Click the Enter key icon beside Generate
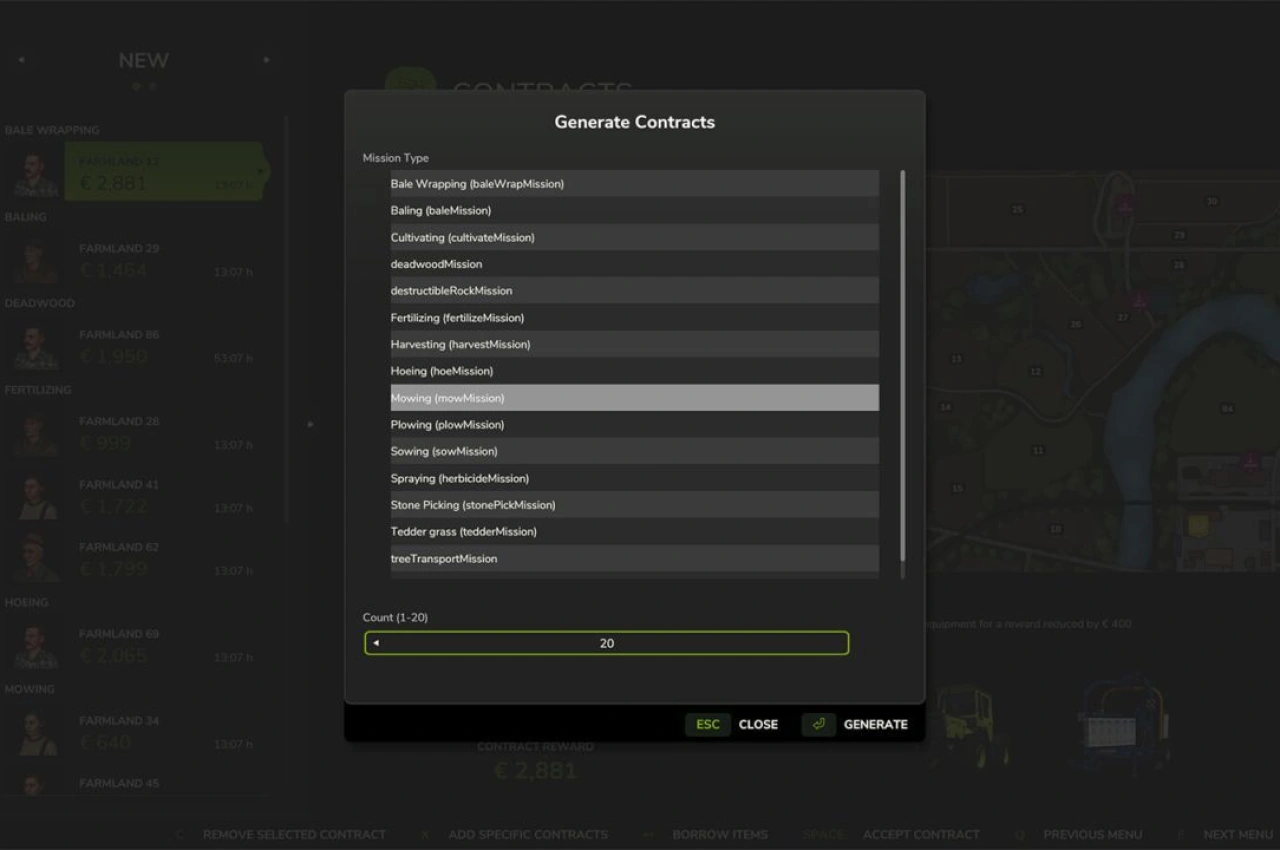Image resolution: width=1280 pixels, height=850 pixels. pyautogui.click(x=818, y=725)
